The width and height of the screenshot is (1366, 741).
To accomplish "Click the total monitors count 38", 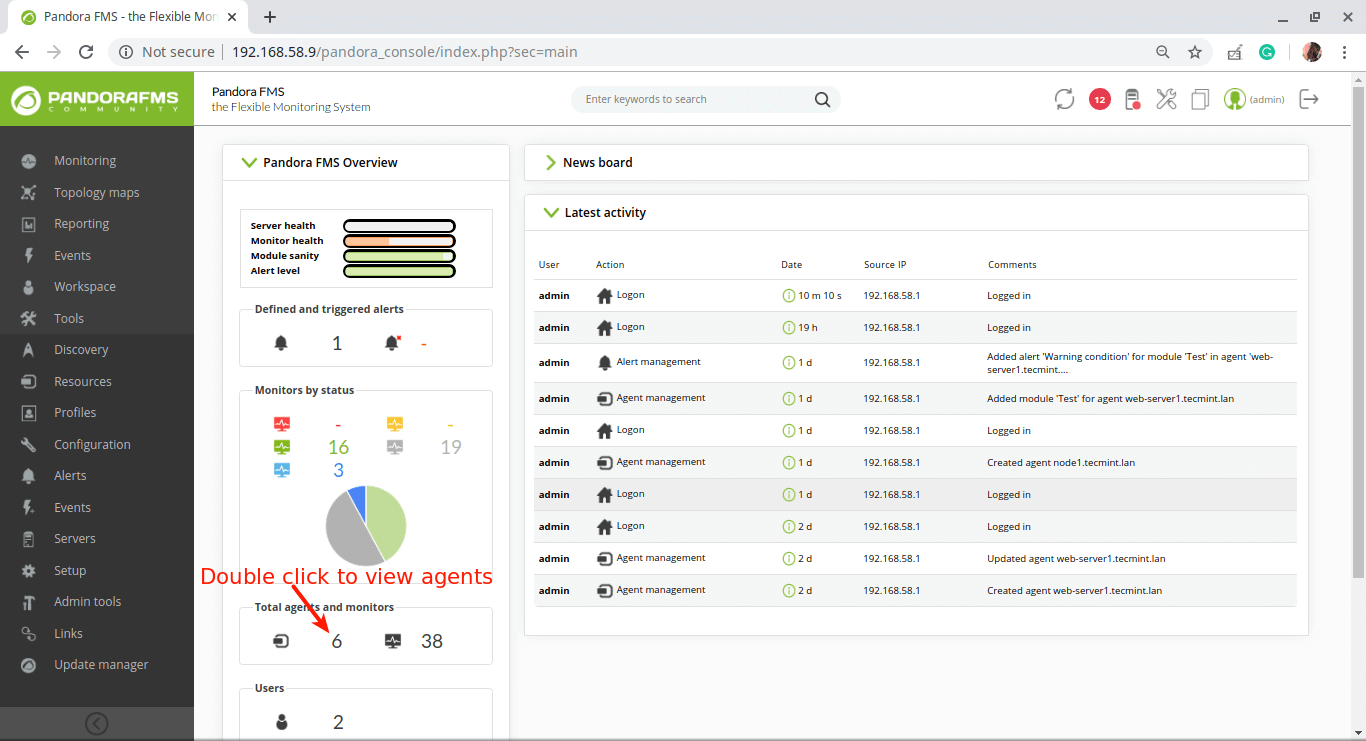I will point(431,642).
